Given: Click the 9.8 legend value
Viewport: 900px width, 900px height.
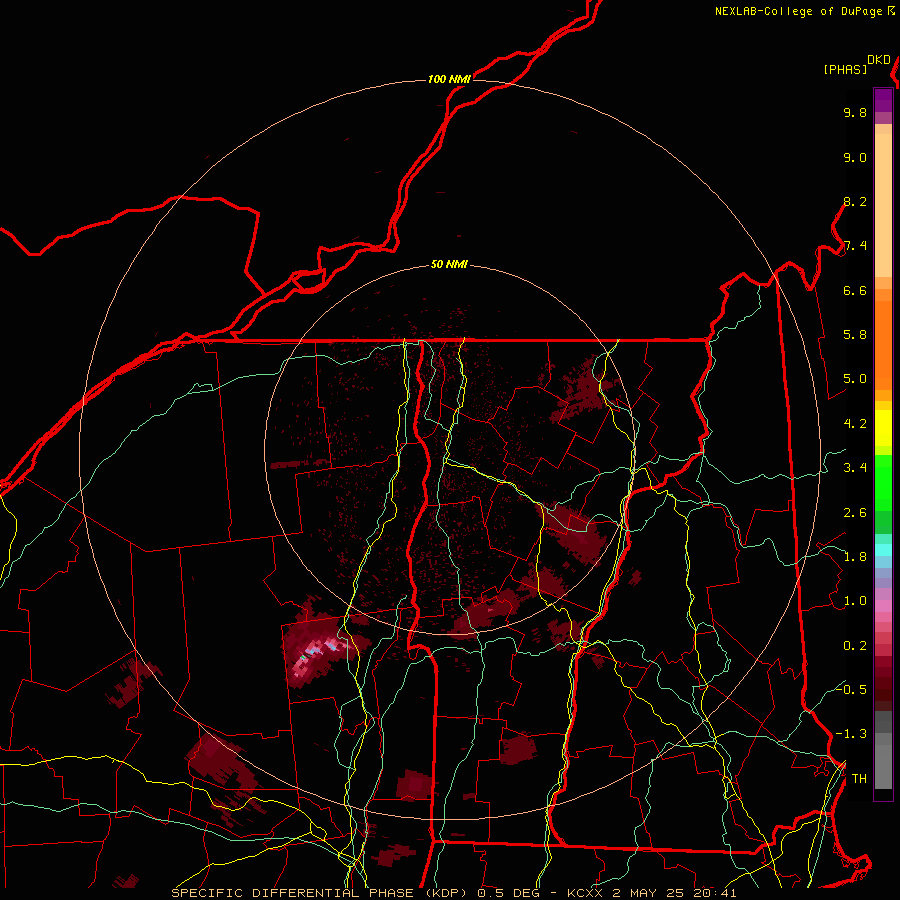Looking at the screenshot, I should pyautogui.click(x=855, y=112).
